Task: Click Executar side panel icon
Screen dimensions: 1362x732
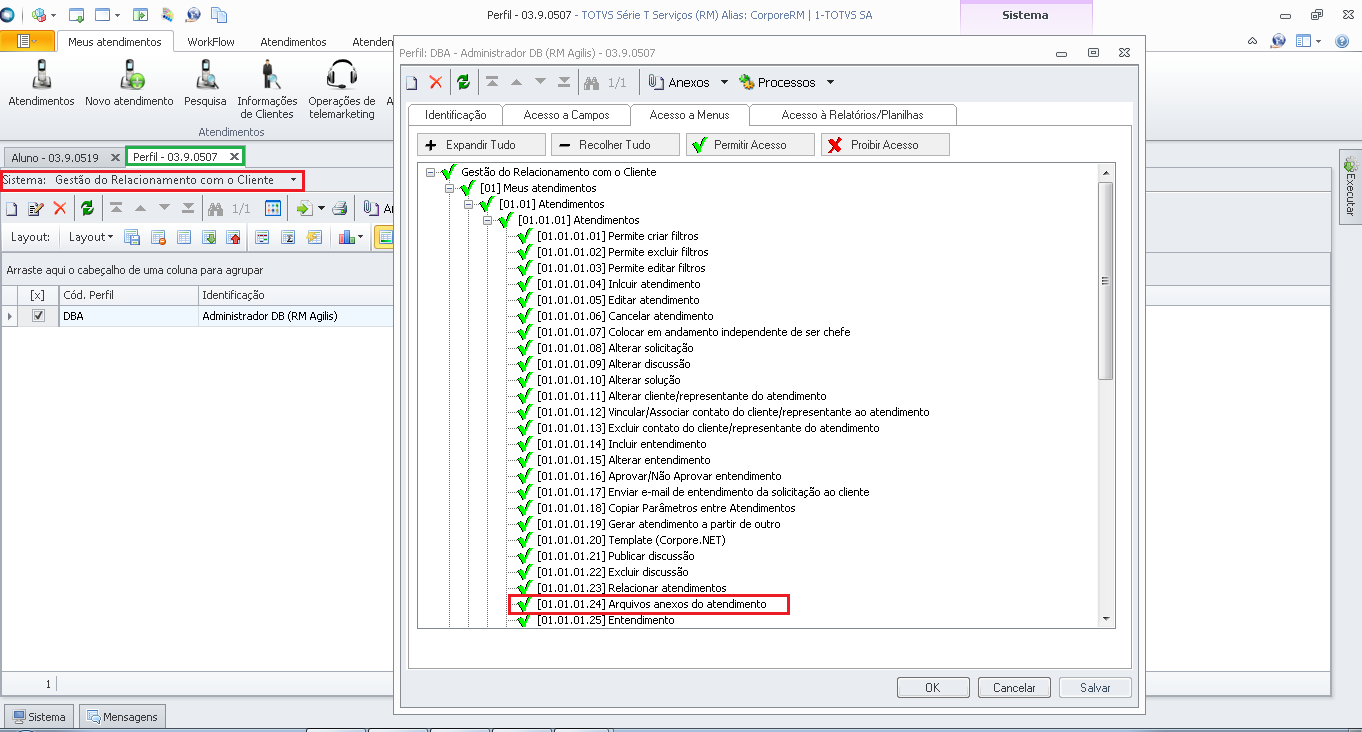Action: (x=1349, y=185)
